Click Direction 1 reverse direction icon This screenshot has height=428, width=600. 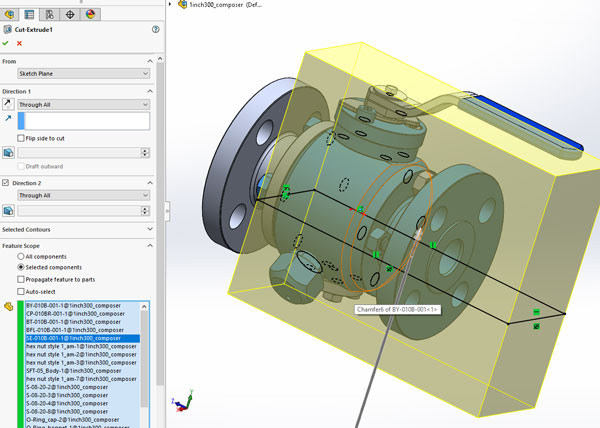[9, 102]
